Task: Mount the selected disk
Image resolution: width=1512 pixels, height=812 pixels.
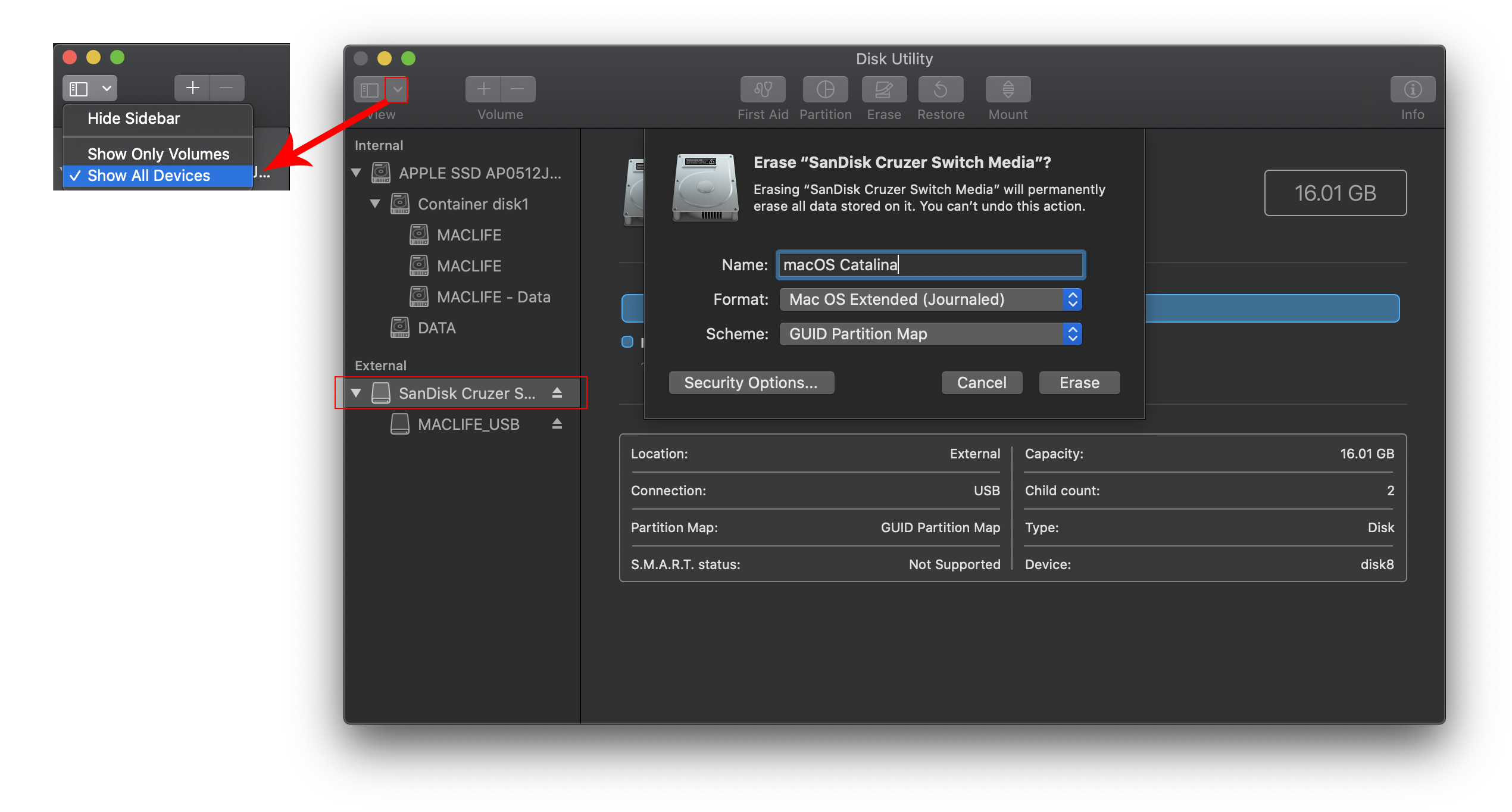Action: point(1007,89)
